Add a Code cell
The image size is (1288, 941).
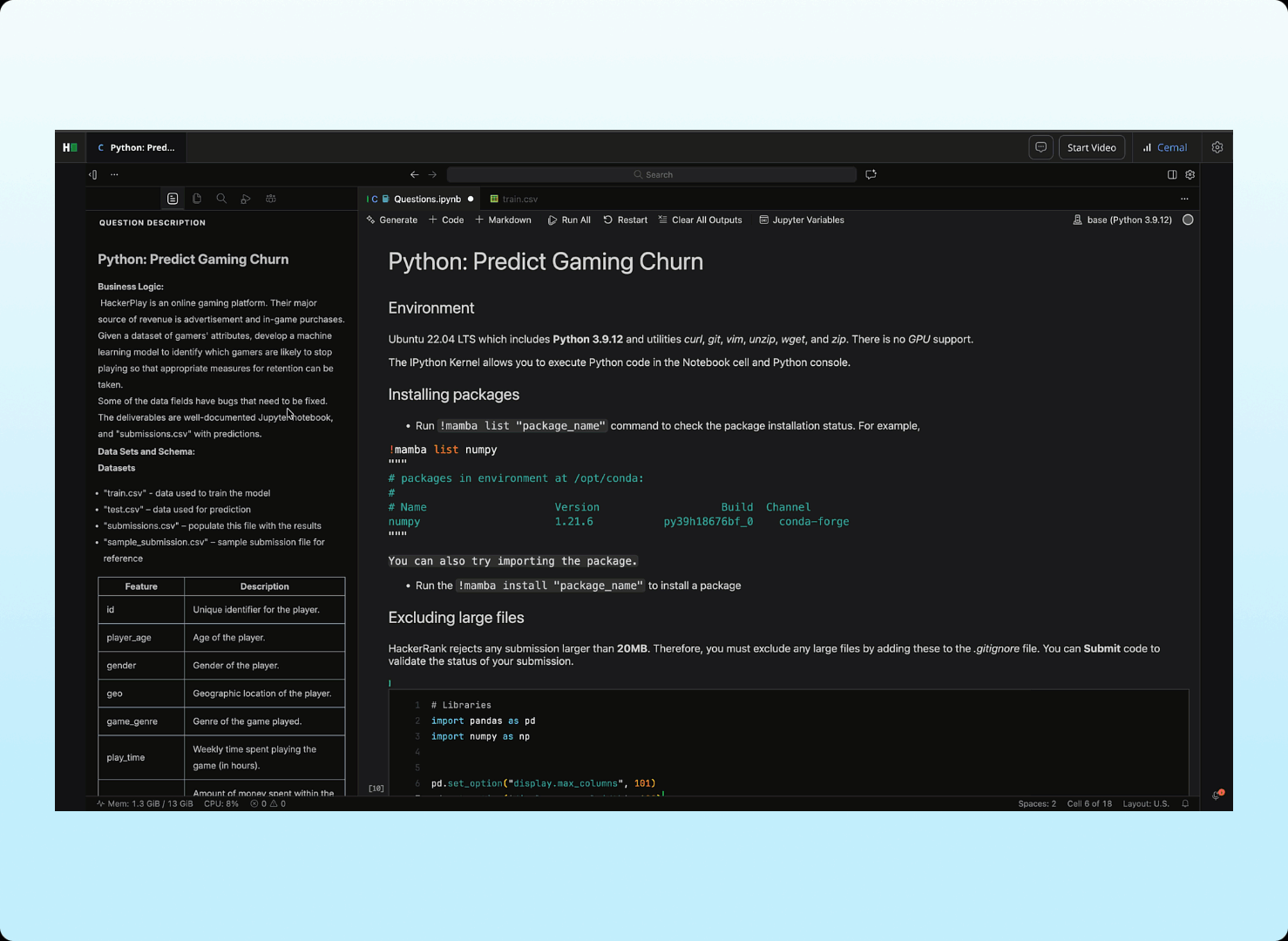click(x=446, y=220)
